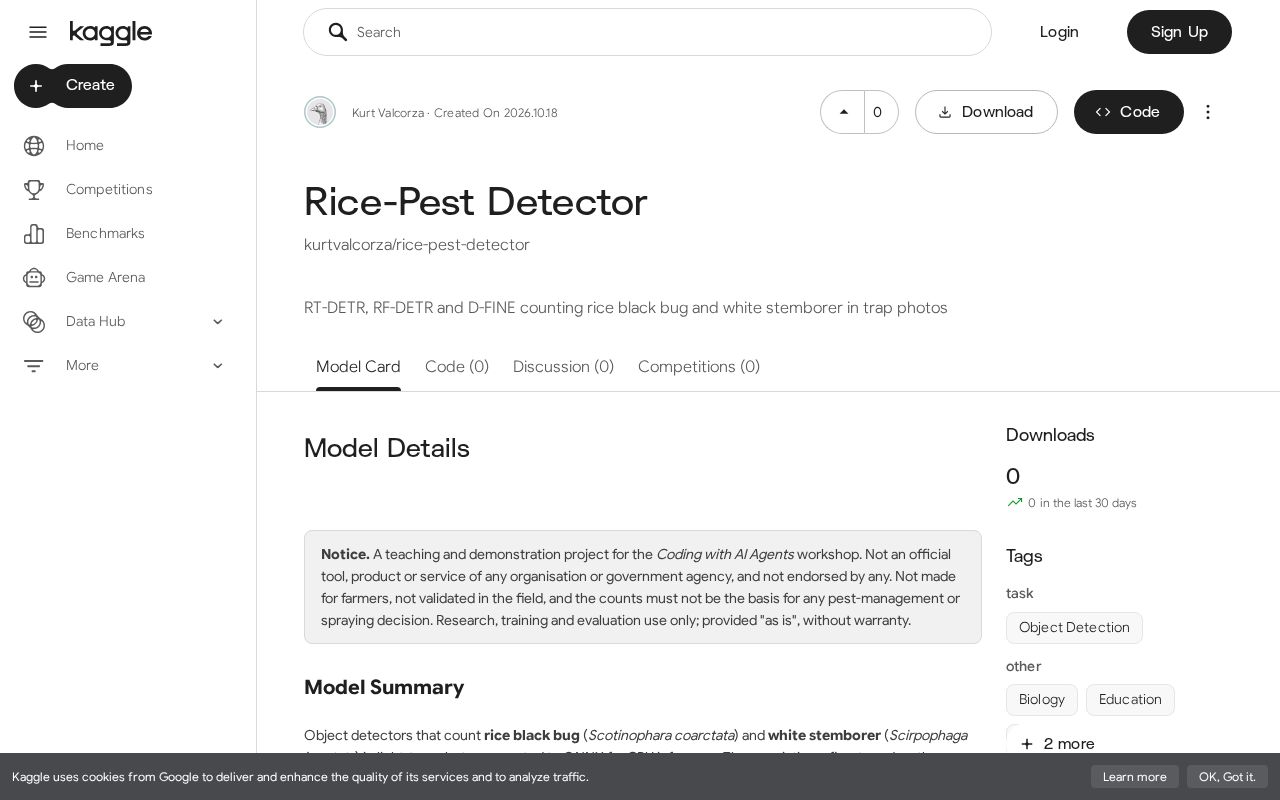Screen dimensions: 1280x800
Task: Click the Data Hub rings icon
Action: [34, 322]
